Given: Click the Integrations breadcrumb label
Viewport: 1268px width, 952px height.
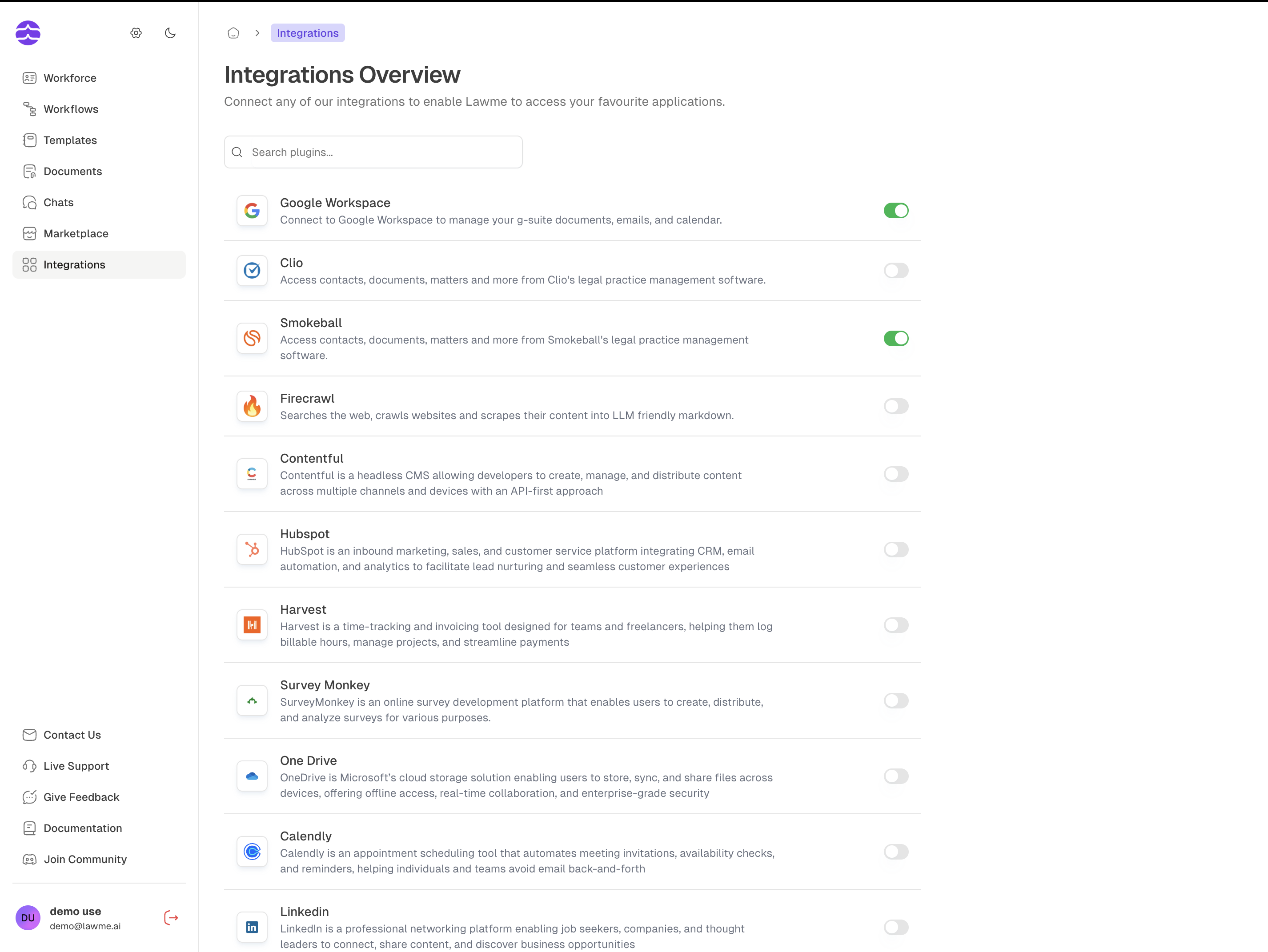Looking at the screenshot, I should [307, 33].
